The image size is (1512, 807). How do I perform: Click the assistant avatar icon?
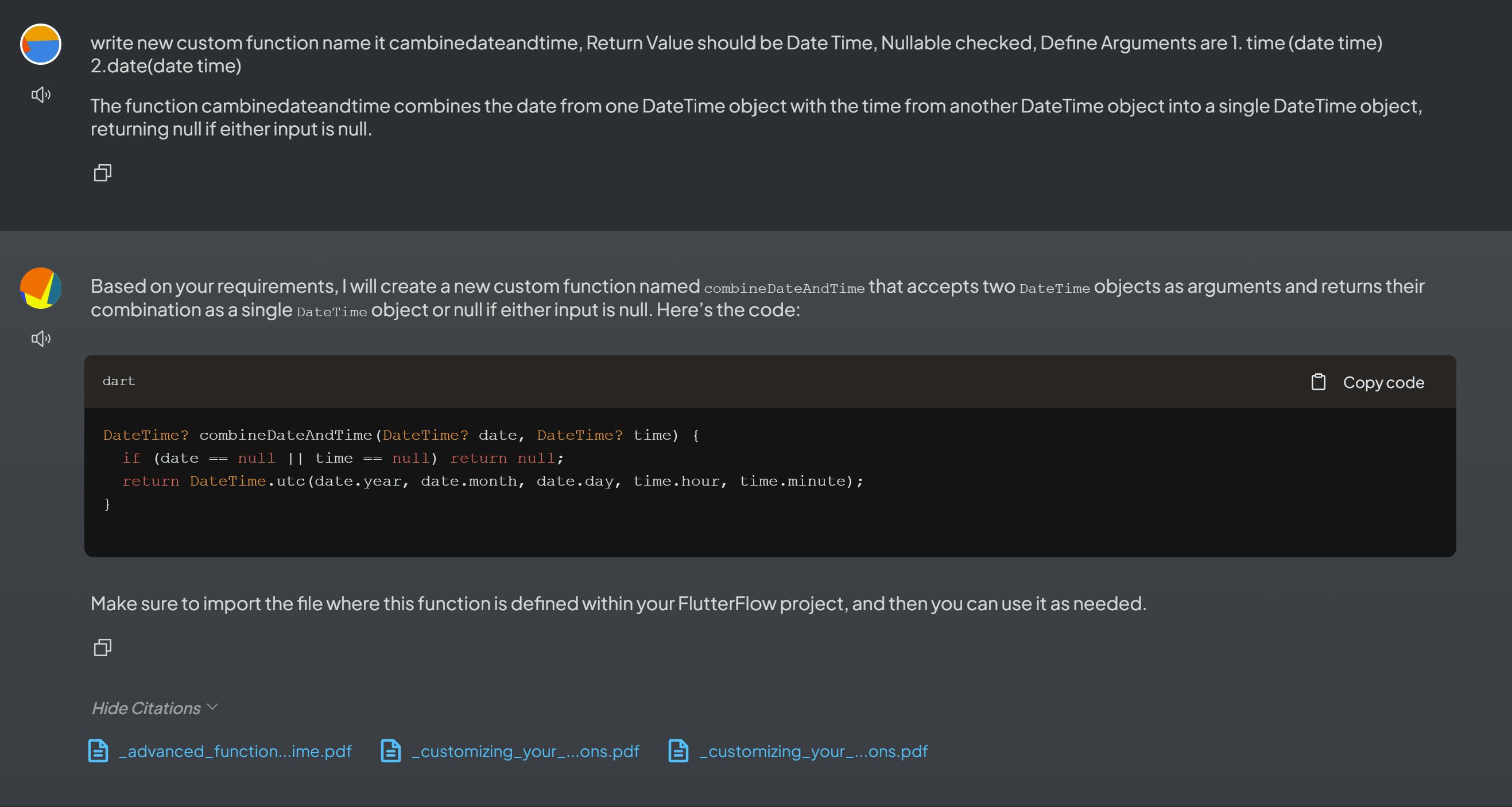(x=41, y=288)
